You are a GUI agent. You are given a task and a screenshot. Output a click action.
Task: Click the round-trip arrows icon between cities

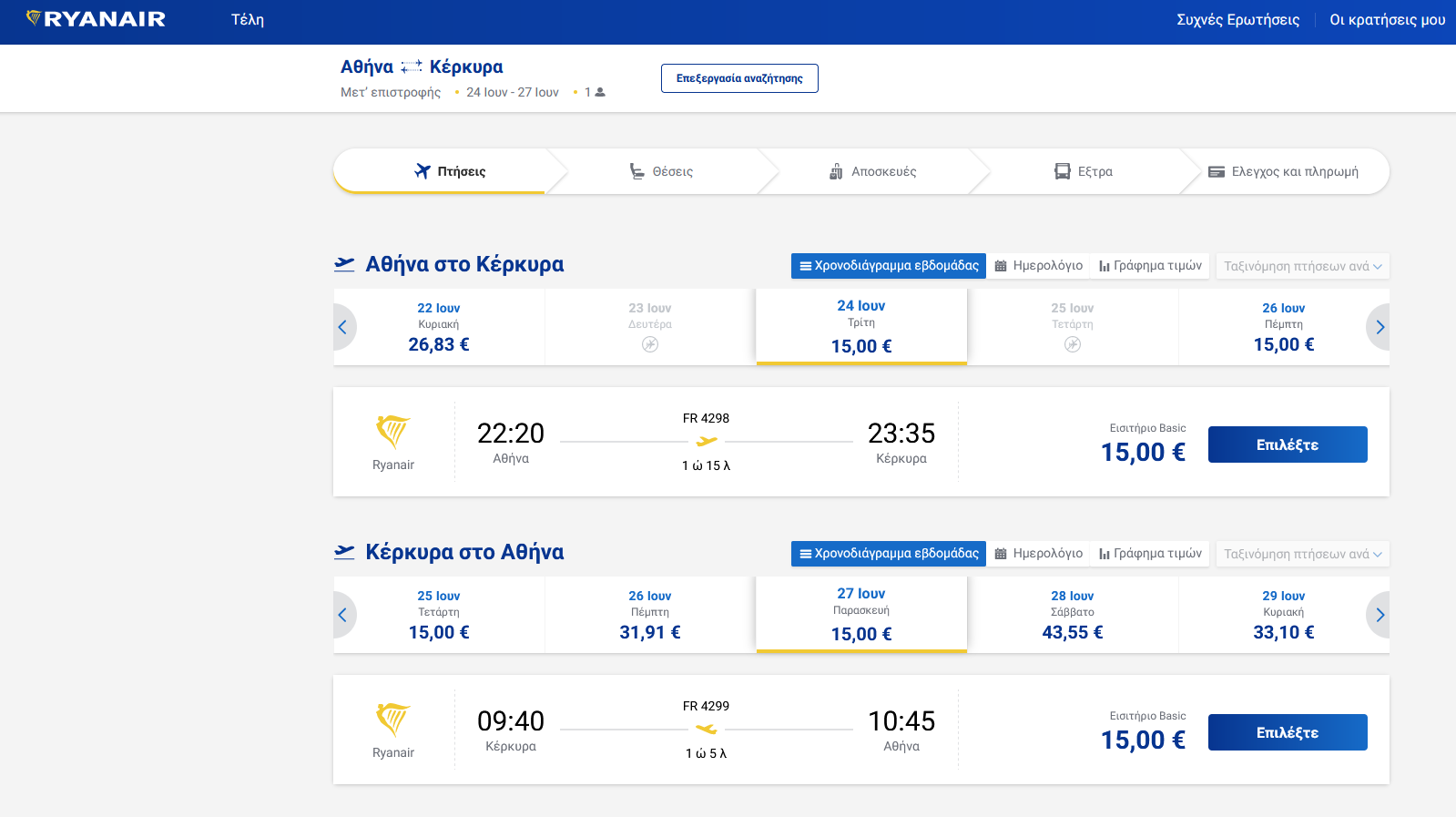click(x=412, y=66)
